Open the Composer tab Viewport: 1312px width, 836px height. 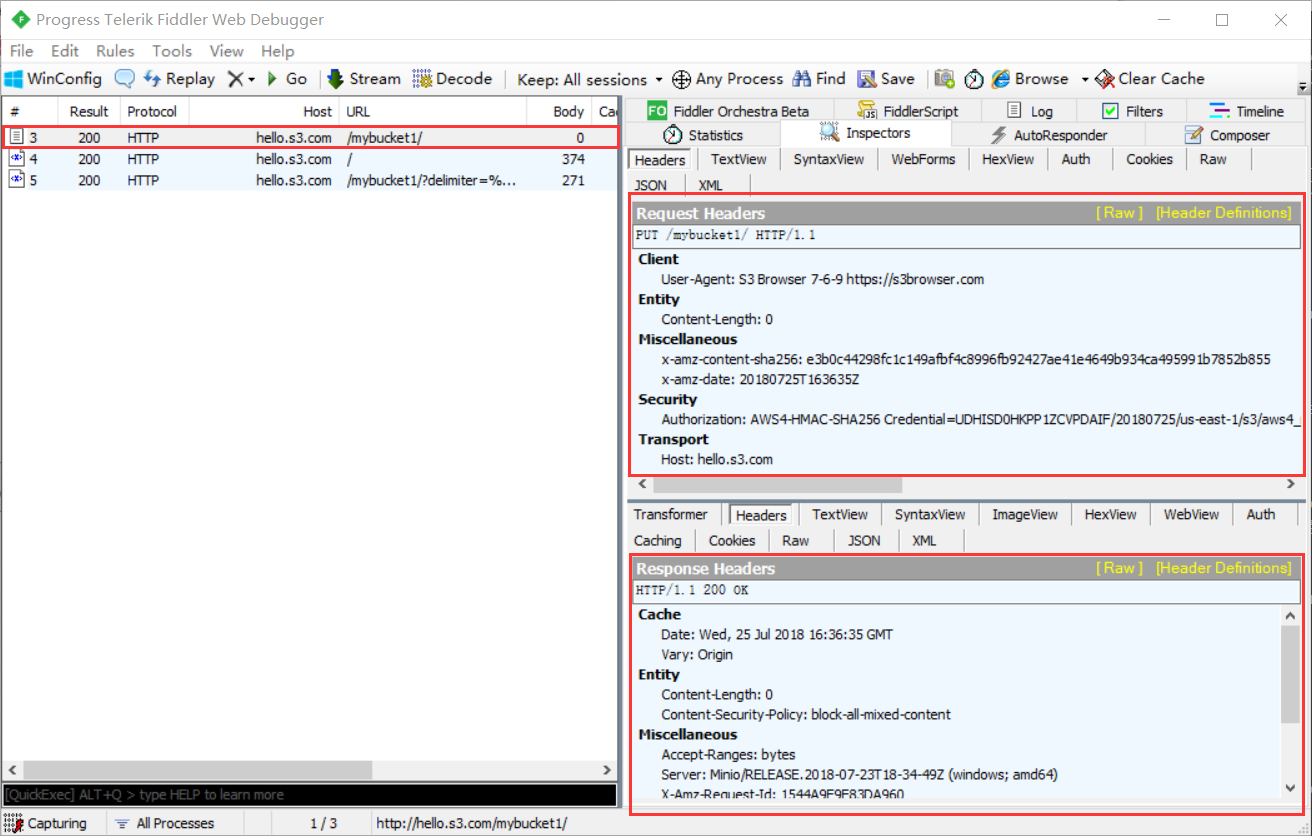(1226, 135)
